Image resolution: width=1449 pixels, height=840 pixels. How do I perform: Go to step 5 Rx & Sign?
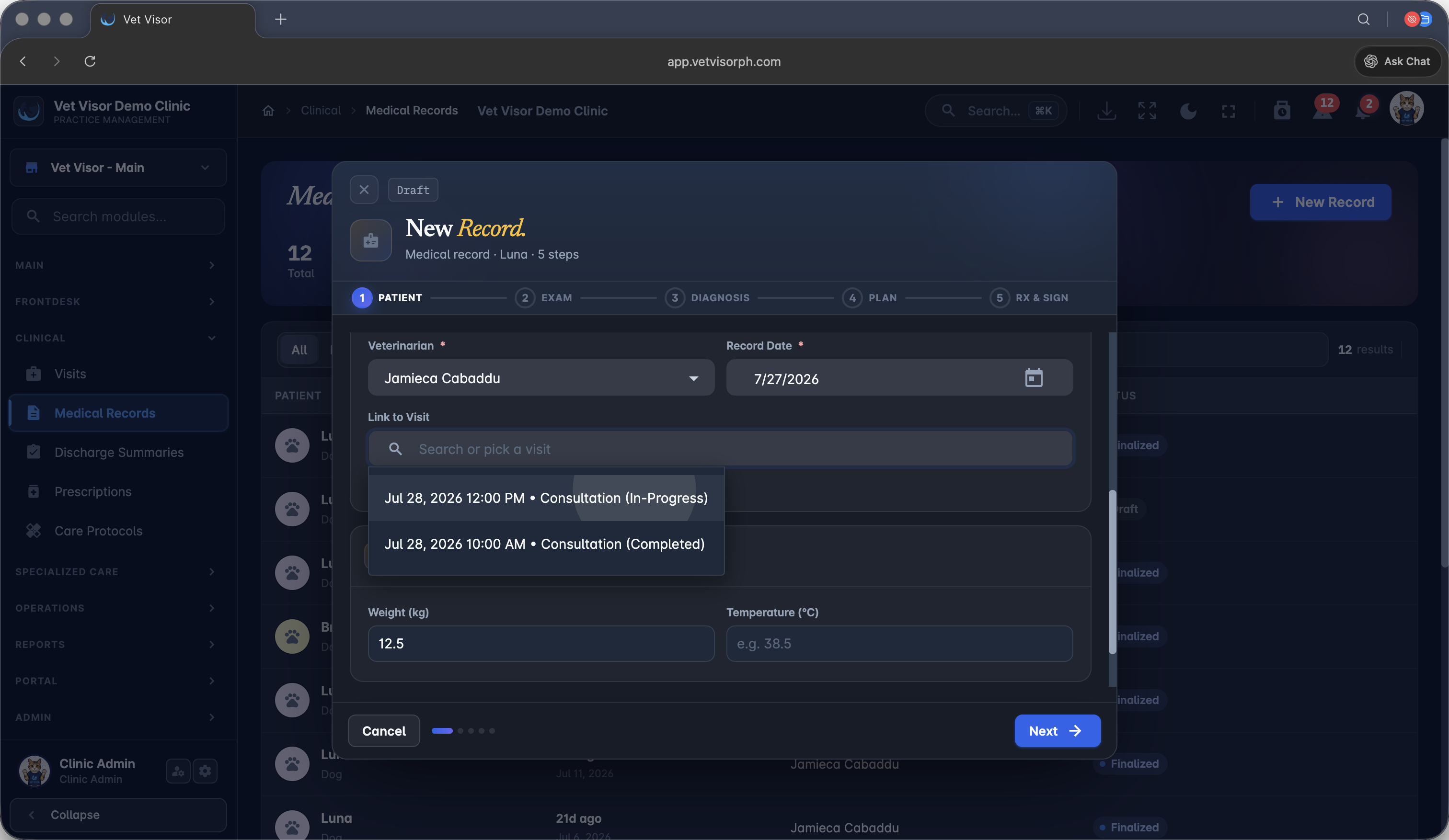pyautogui.click(x=1029, y=297)
